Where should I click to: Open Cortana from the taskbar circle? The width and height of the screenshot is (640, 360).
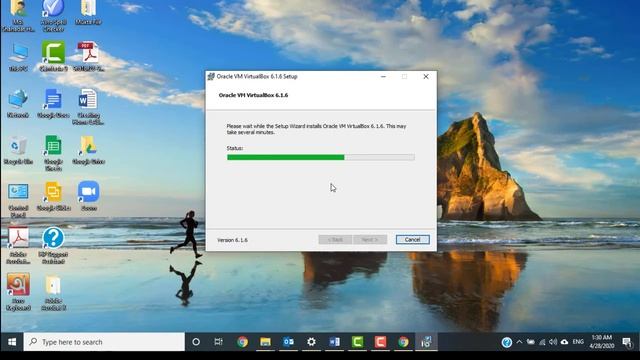pos(196,342)
